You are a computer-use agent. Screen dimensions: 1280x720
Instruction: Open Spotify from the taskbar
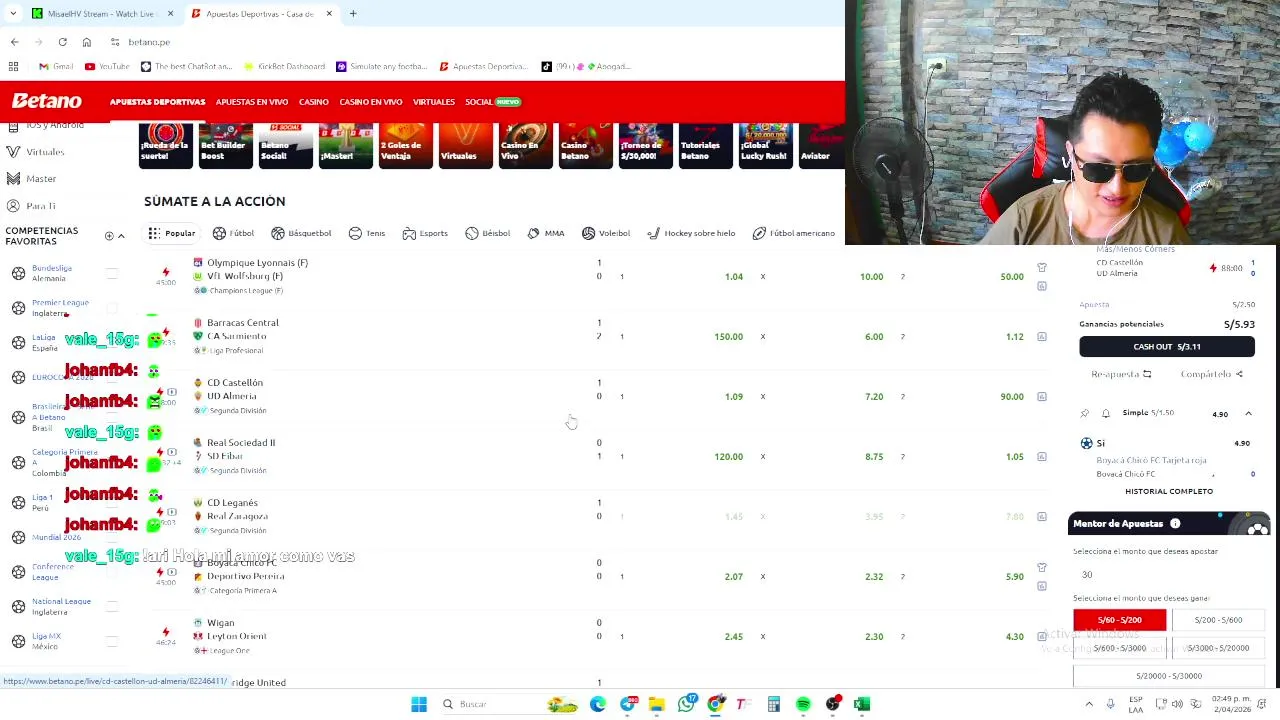(803, 704)
